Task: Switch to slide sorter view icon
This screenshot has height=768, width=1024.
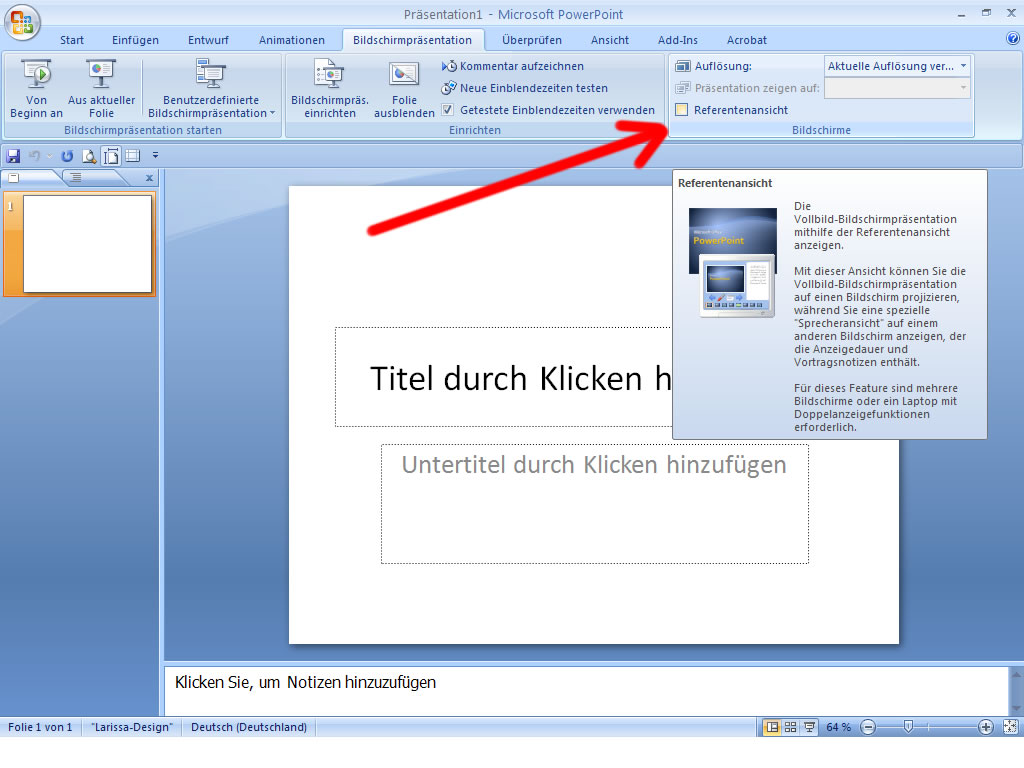Action: click(x=790, y=727)
